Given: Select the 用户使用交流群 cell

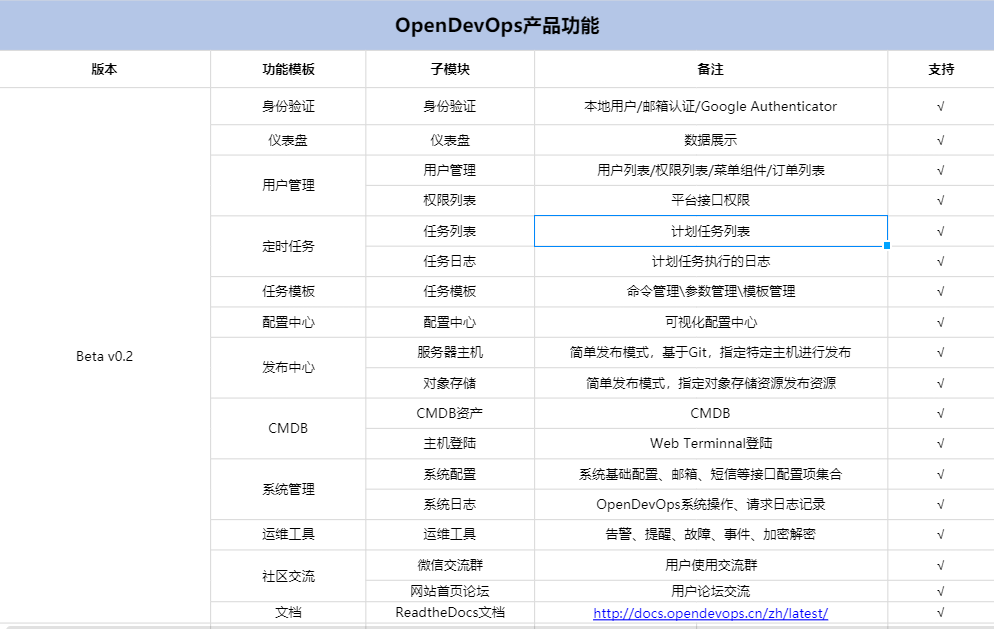Looking at the screenshot, I should (x=711, y=565).
